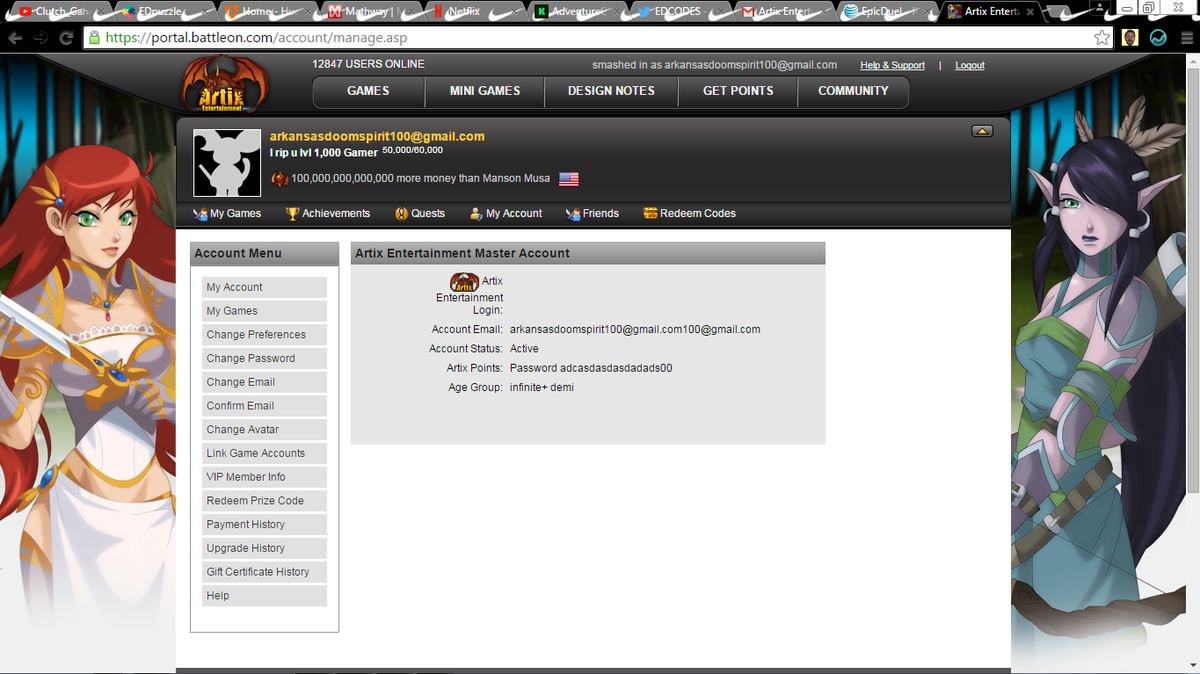Click the Redeem Codes chest icon

(x=650, y=213)
